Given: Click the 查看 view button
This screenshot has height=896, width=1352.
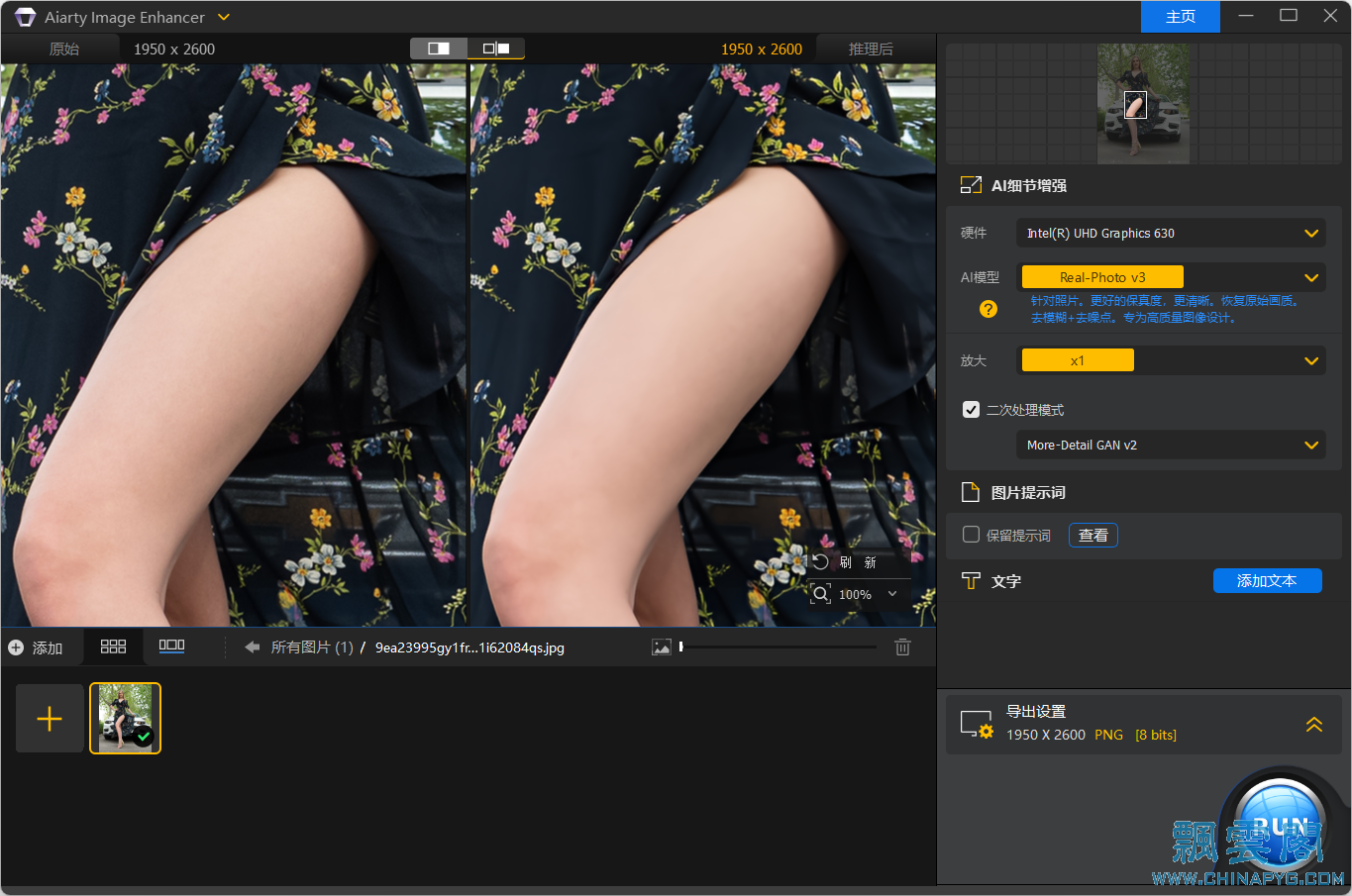Looking at the screenshot, I should 1093,535.
